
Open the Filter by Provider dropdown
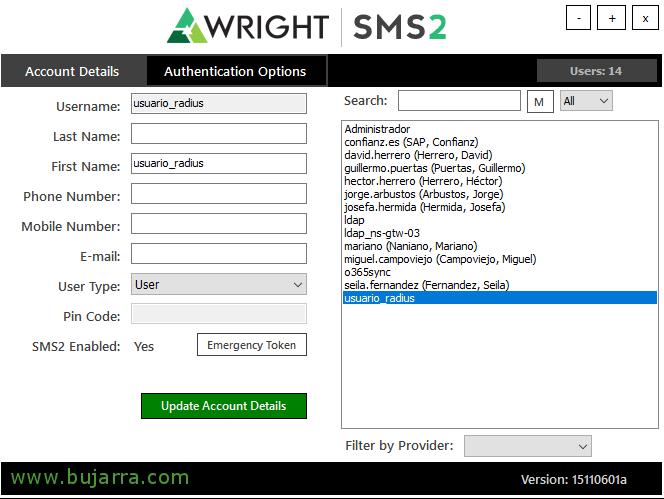point(528,446)
